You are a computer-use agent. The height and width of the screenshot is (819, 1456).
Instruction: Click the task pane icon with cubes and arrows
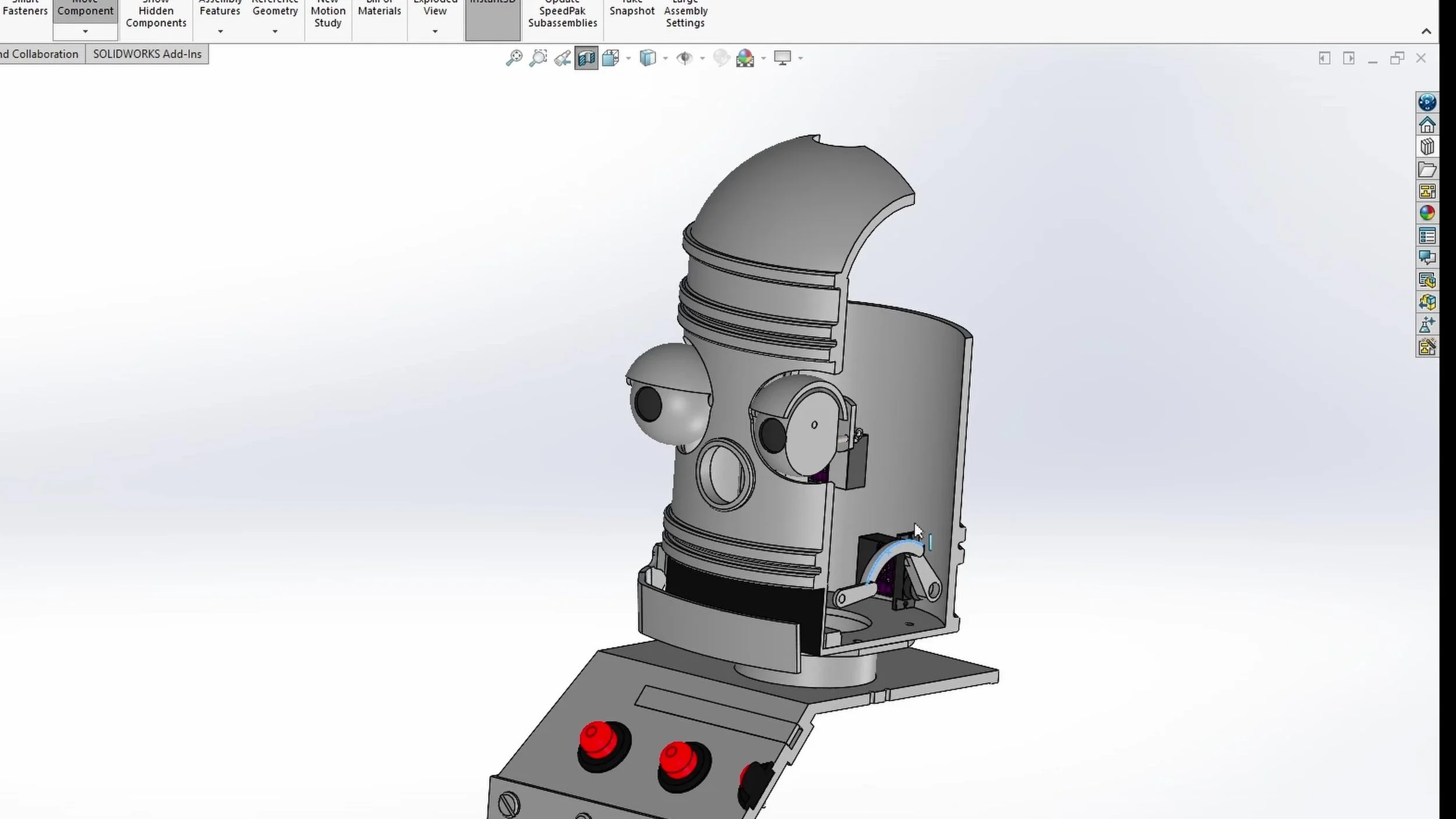tap(1427, 302)
